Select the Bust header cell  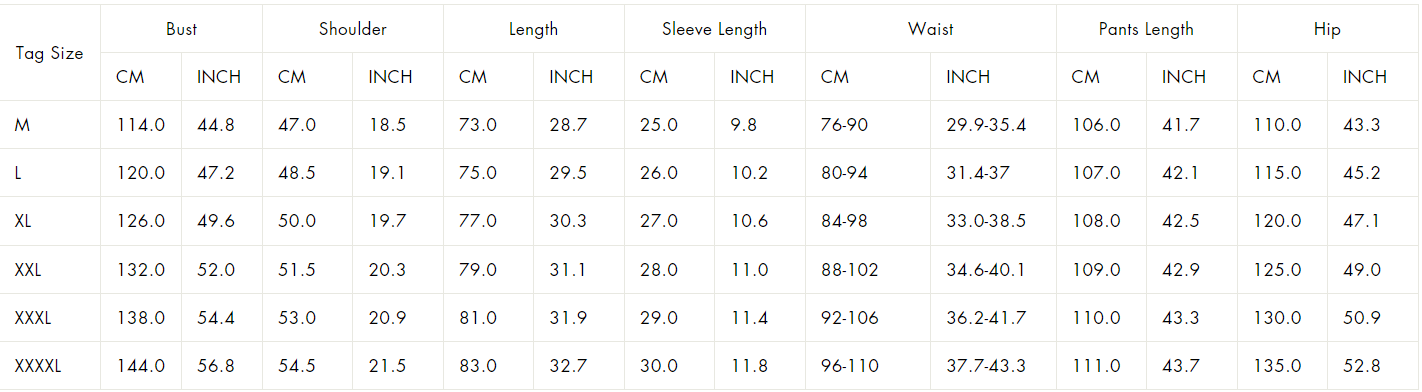pos(181,29)
